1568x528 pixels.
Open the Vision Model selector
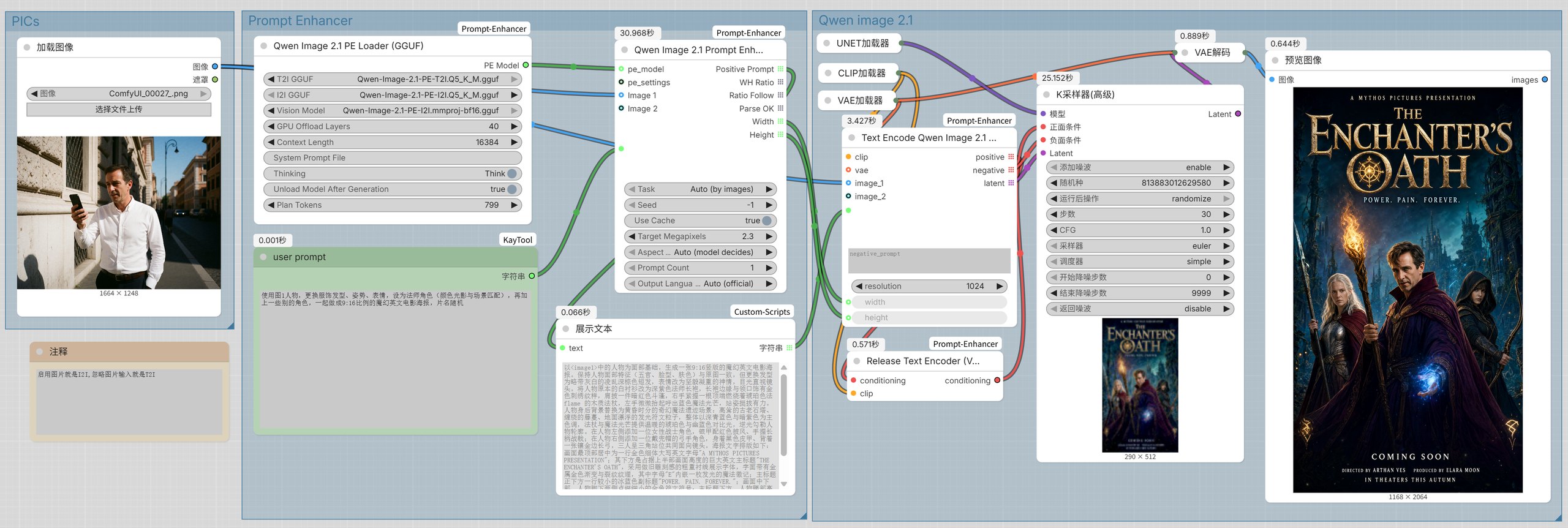point(393,110)
